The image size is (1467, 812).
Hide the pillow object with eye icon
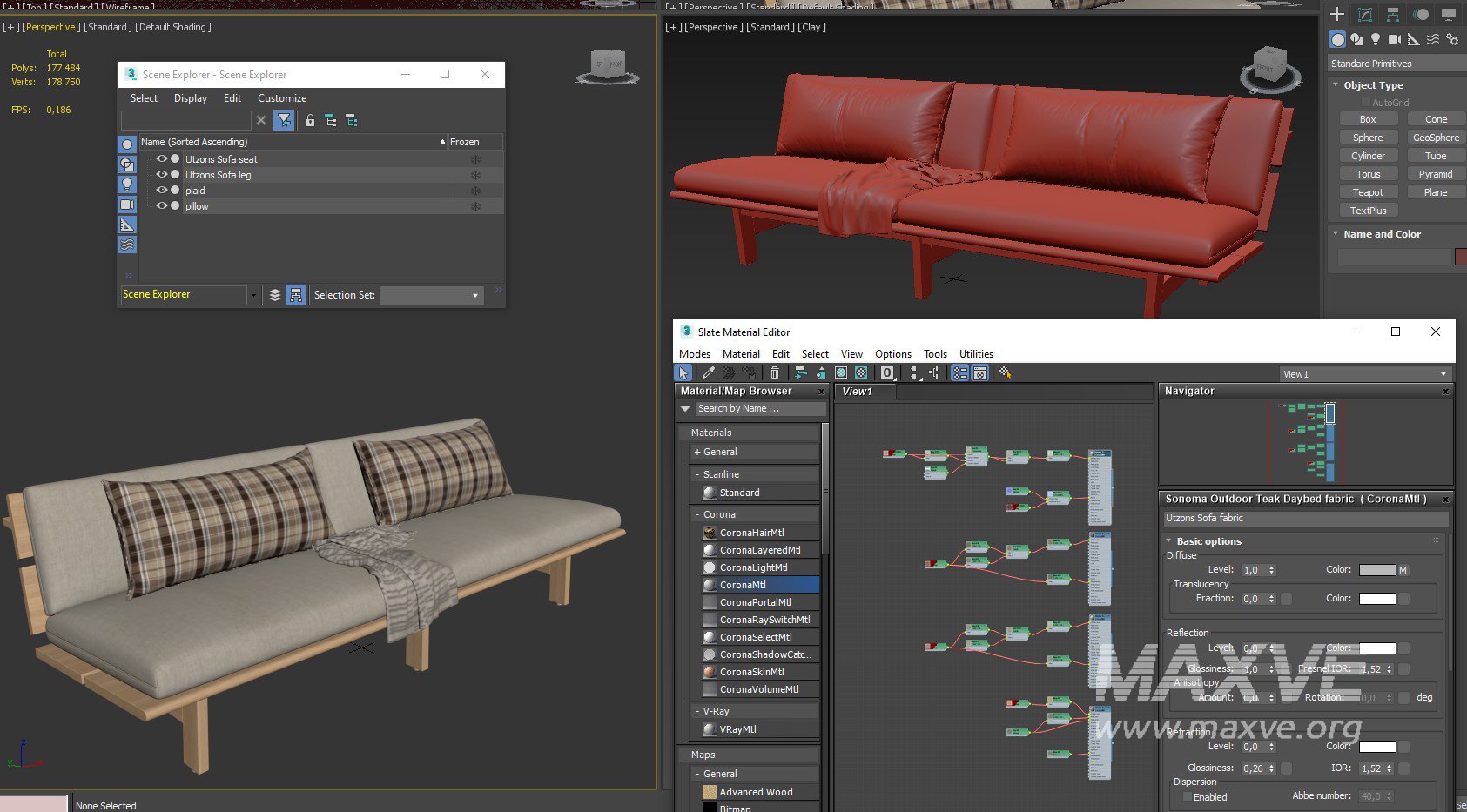point(161,206)
